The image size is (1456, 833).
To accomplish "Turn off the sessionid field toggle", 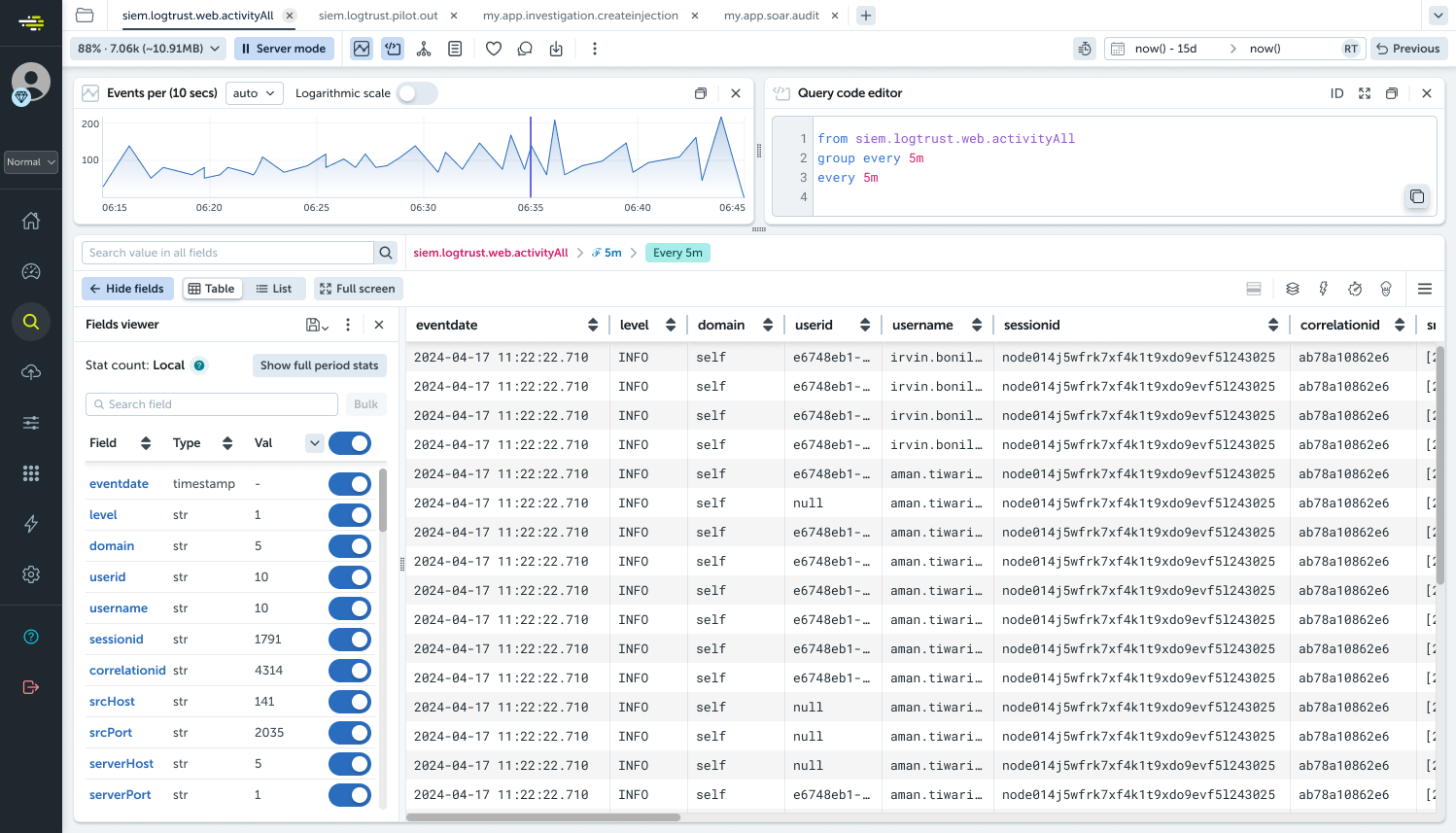I will click(x=350, y=639).
